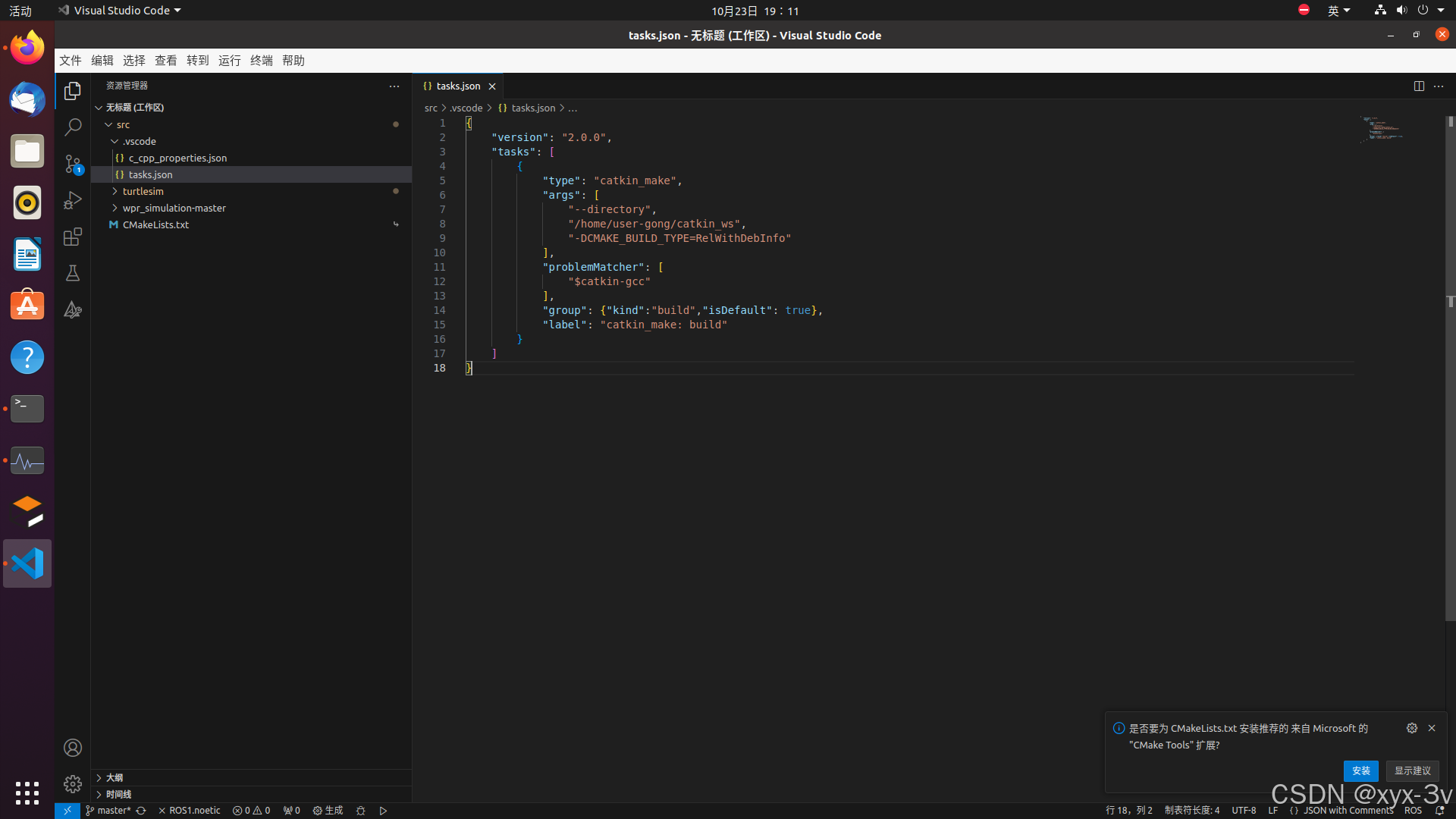
Task: Close the tasks.json tab
Action: [x=492, y=86]
